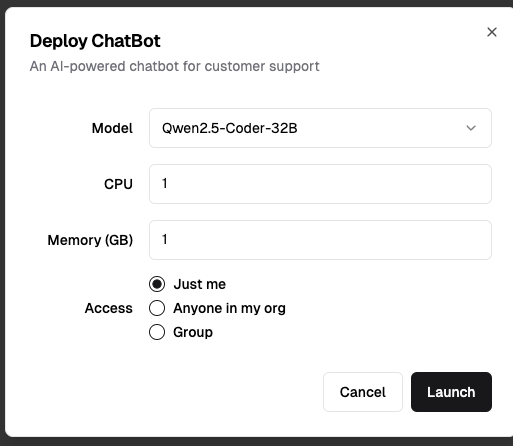Focus the CPU input field
The height and width of the screenshot is (446, 513).
point(320,184)
